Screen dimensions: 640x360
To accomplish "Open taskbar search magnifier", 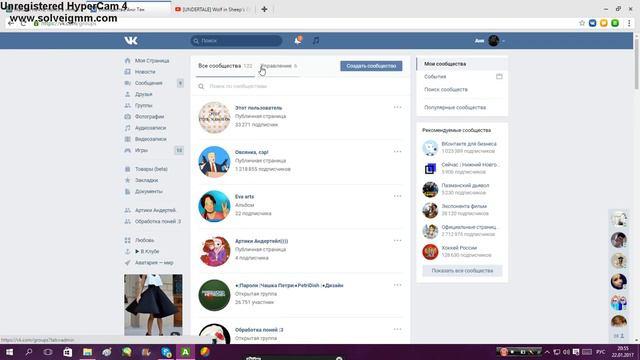I will tap(29, 352).
